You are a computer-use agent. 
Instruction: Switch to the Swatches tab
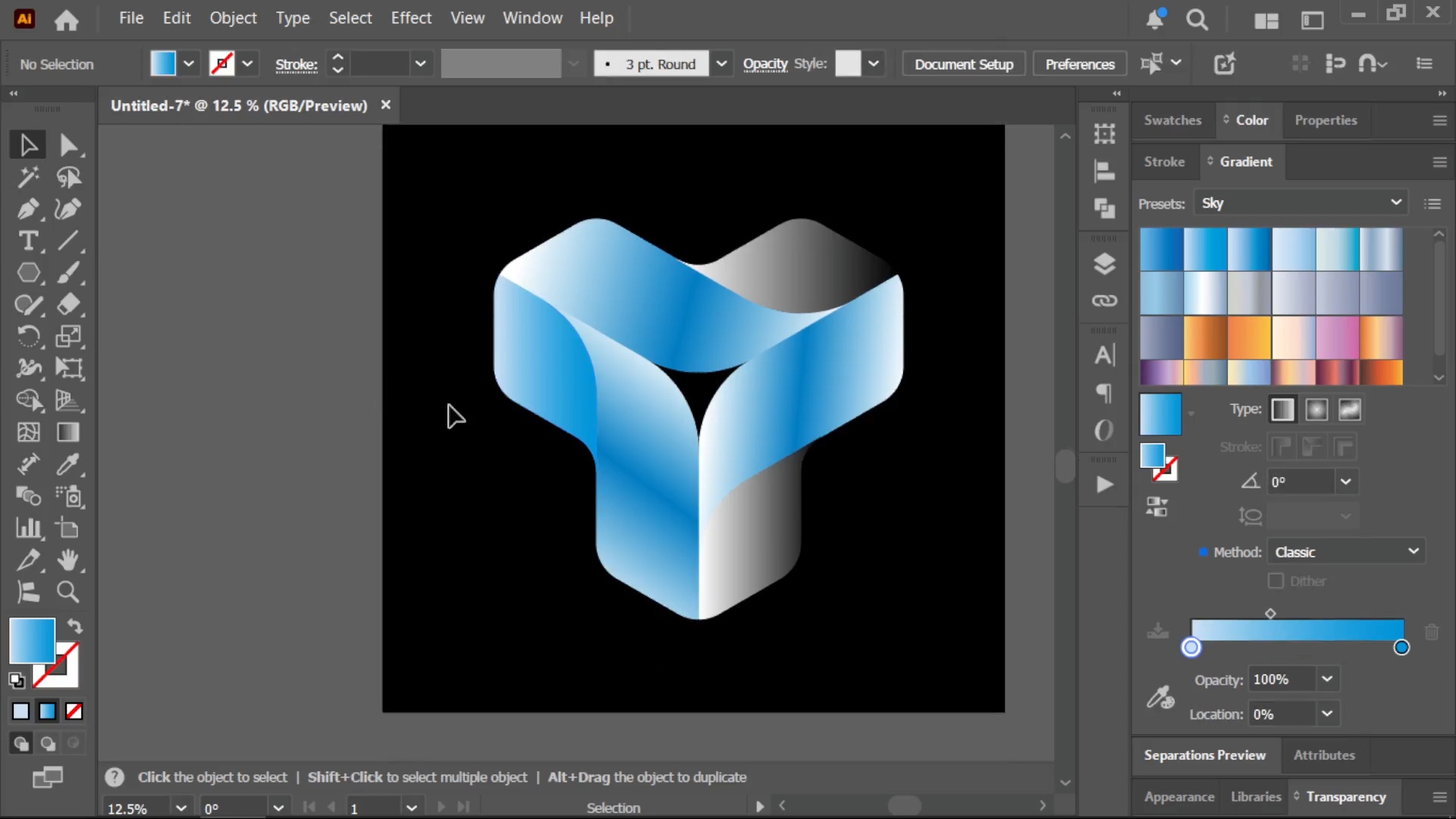click(x=1172, y=121)
